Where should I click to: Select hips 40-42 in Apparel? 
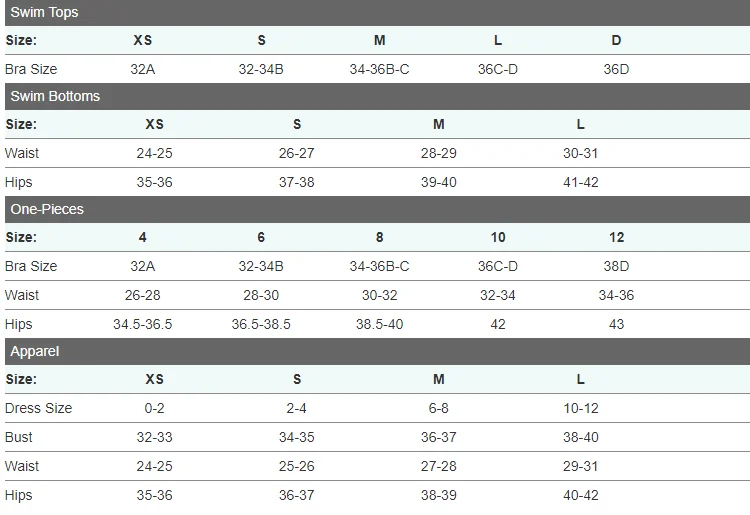click(581, 495)
